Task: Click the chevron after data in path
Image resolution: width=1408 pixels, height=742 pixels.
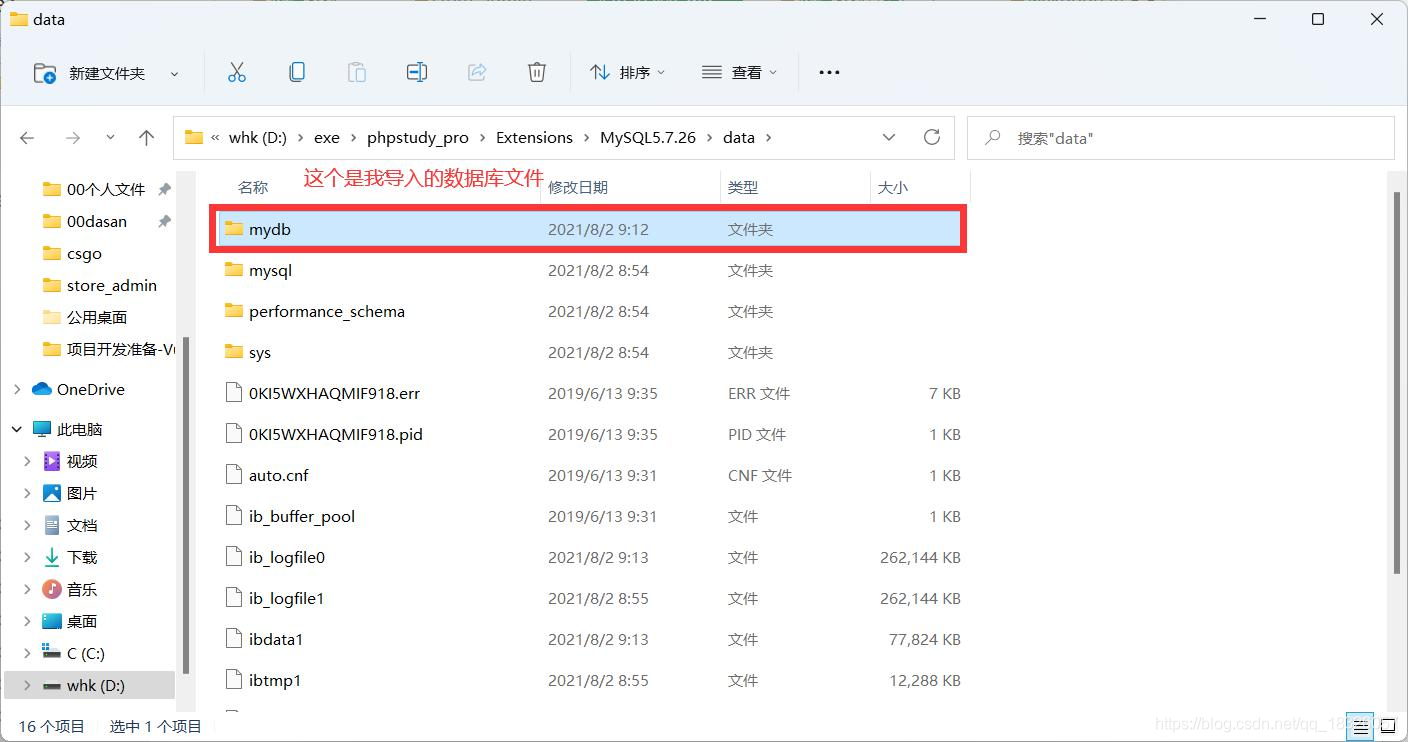Action: (769, 138)
